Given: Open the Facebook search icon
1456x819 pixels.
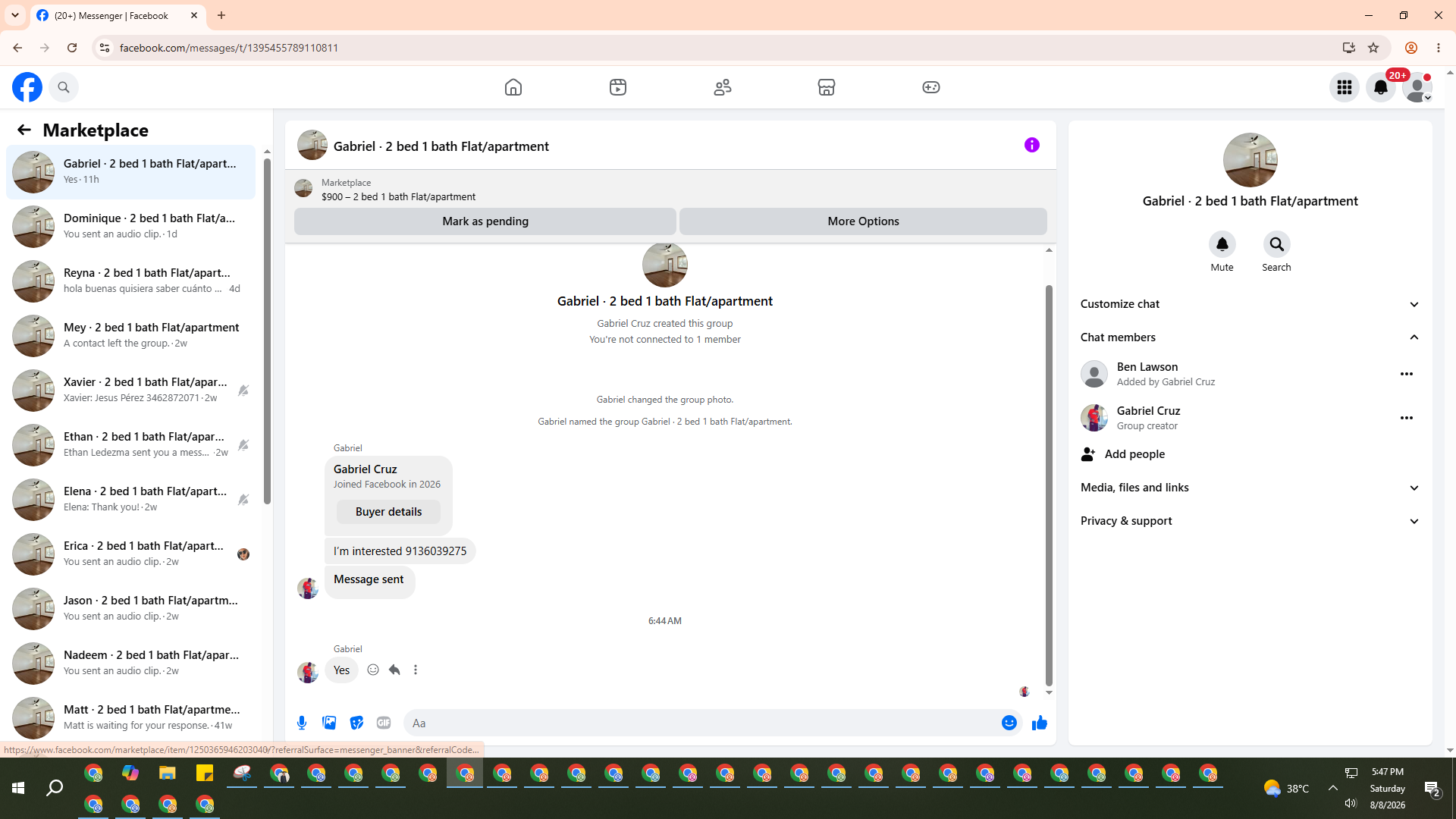Looking at the screenshot, I should click(64, 87).
